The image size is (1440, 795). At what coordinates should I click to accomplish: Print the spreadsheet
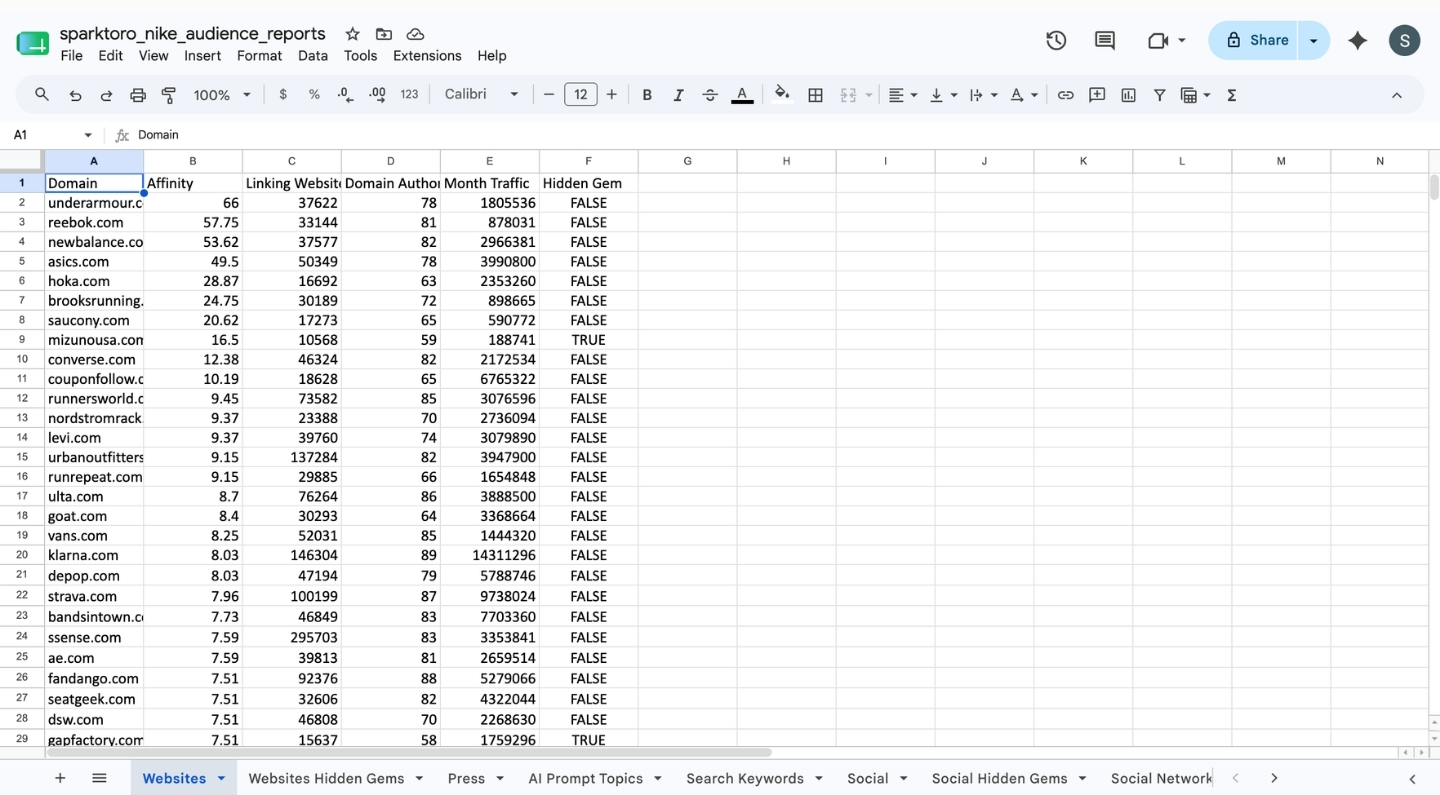click(138, 95)
